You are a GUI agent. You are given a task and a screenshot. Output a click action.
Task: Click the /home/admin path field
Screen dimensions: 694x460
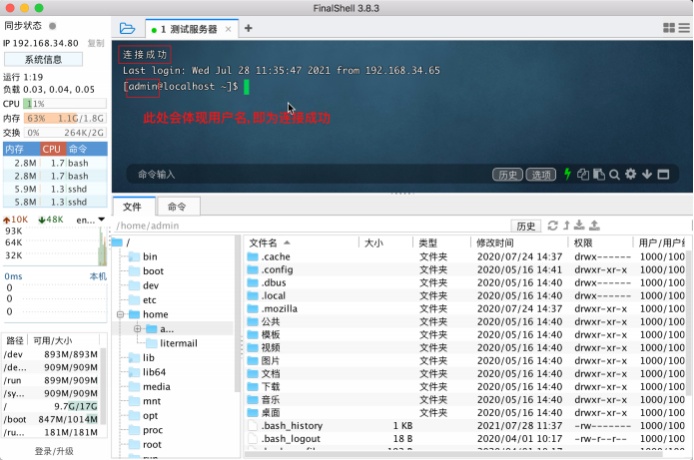pyautogui.click(x=310, y=226)
